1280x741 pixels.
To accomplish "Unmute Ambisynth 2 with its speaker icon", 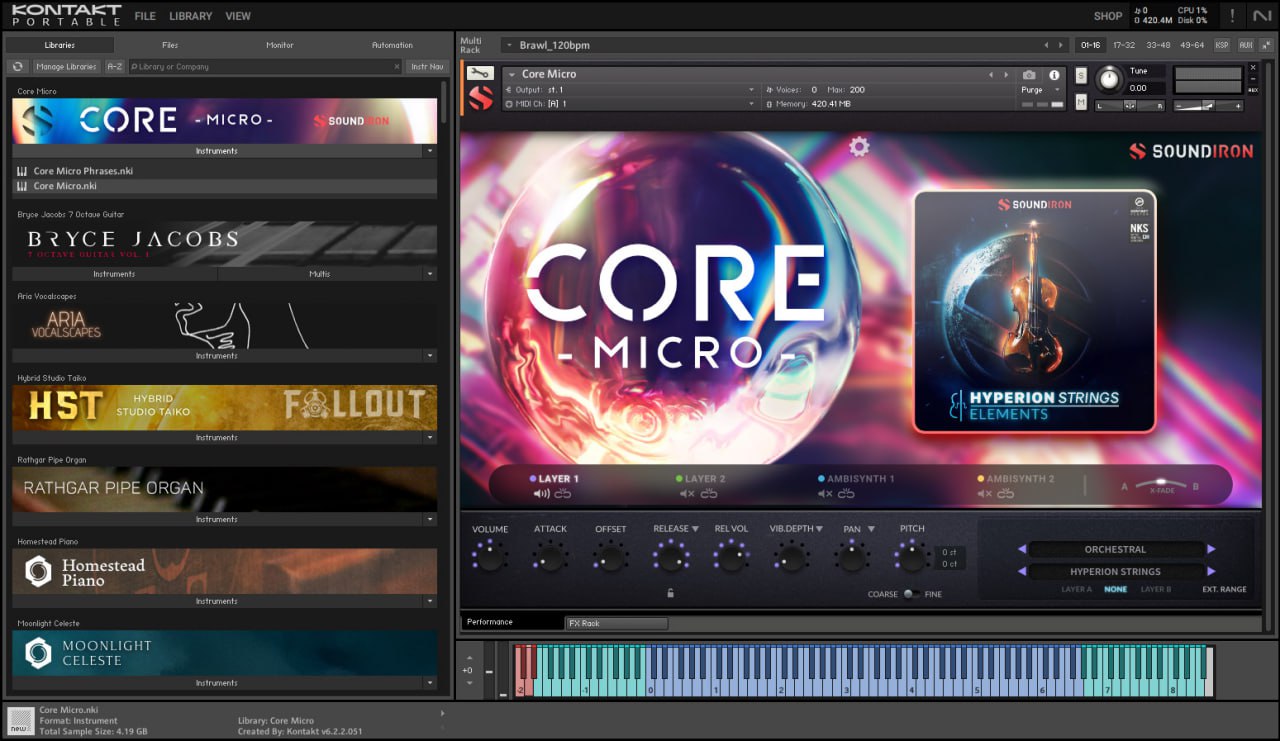I will point(984,494).
